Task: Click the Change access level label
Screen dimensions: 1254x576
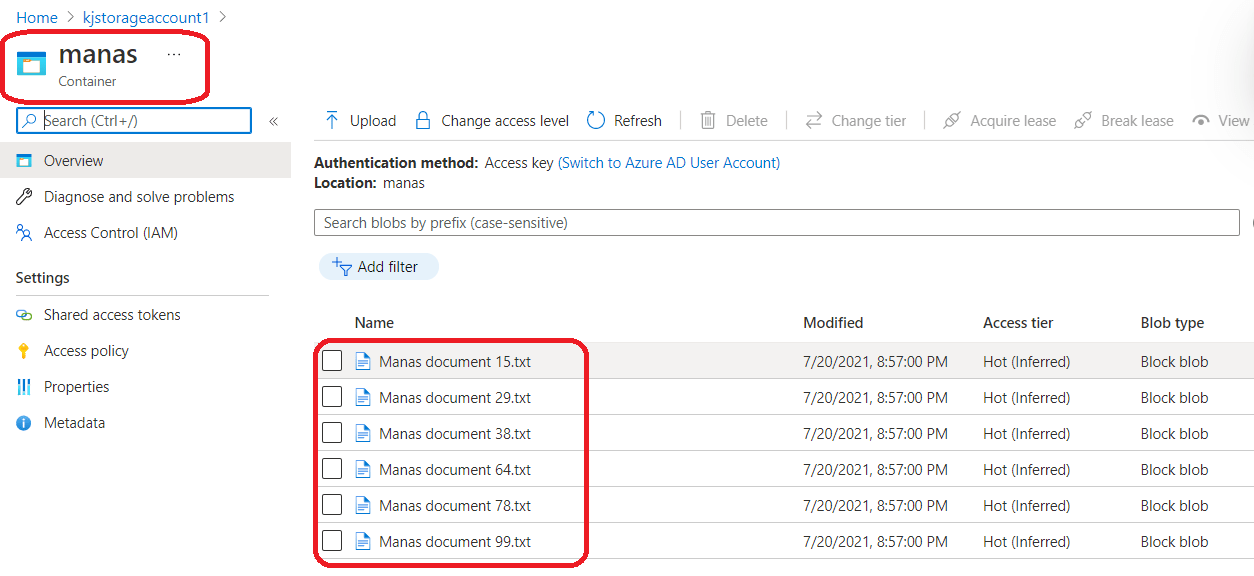Action: (x=505, y=120)
